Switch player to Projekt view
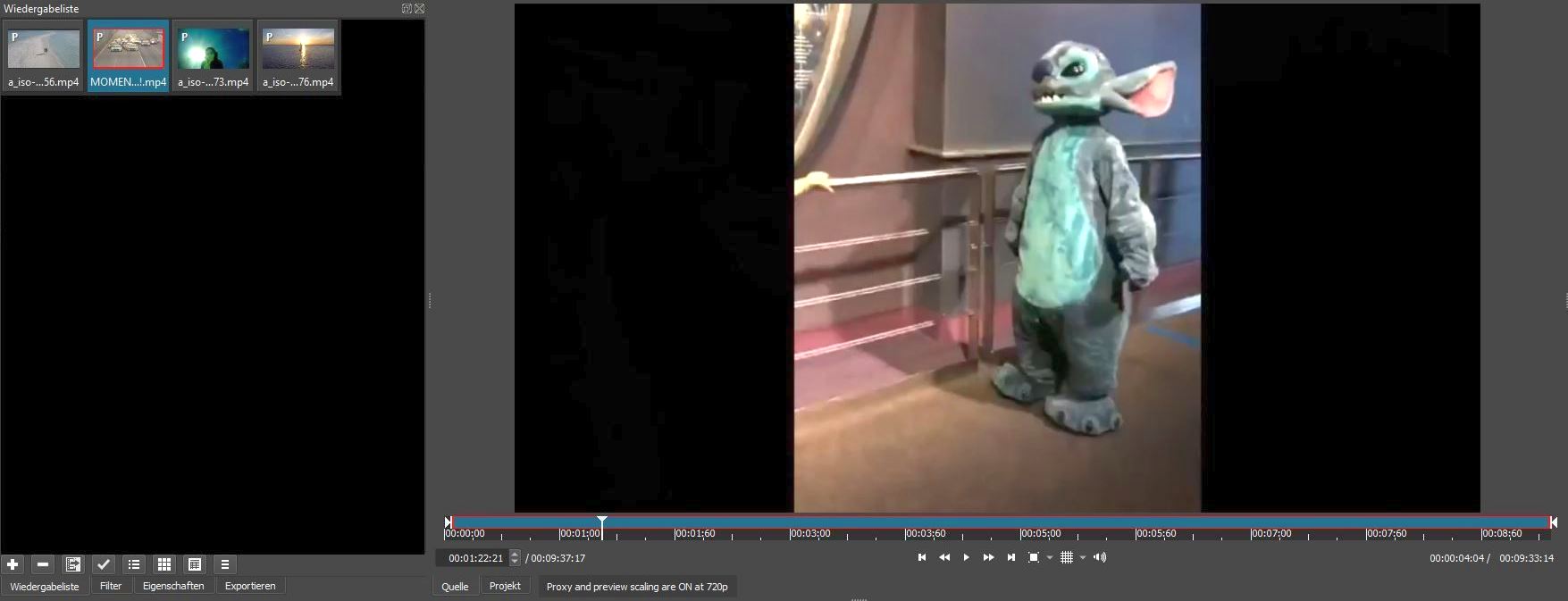The height and width of the screenshot is (601, 1568). click(x=505, y=586)
